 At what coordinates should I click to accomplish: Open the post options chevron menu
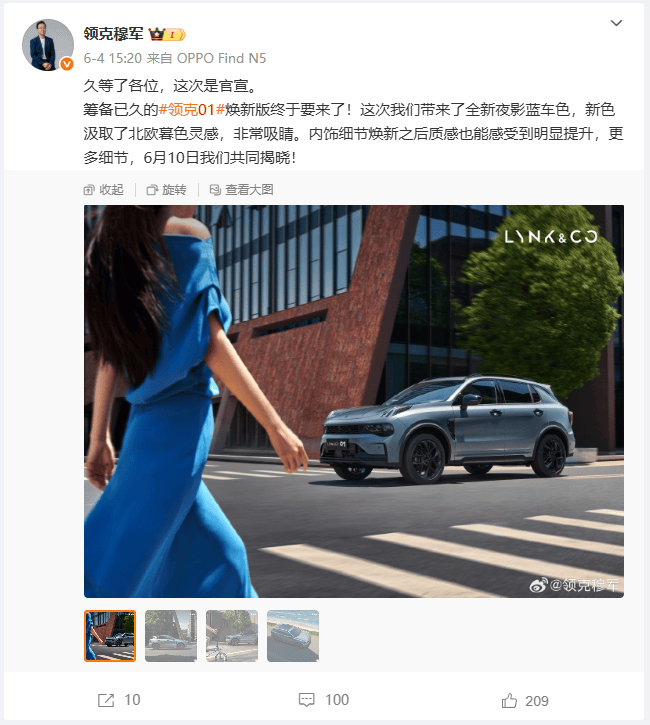click(616, 23)
